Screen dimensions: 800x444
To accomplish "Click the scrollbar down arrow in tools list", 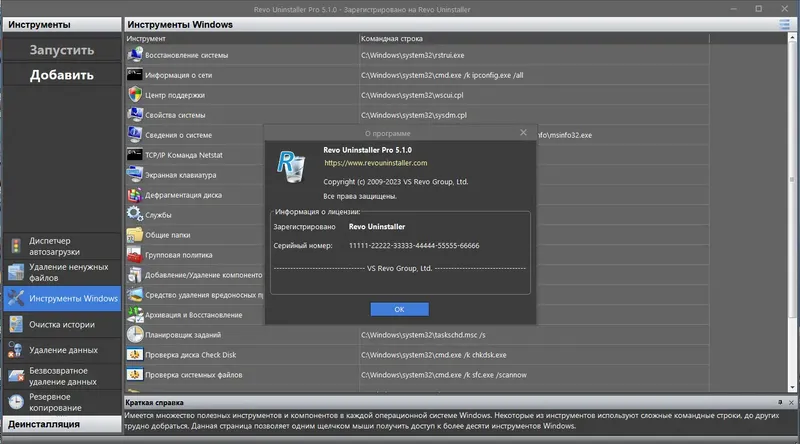I will pyautogui.click(x=792, y=387).
